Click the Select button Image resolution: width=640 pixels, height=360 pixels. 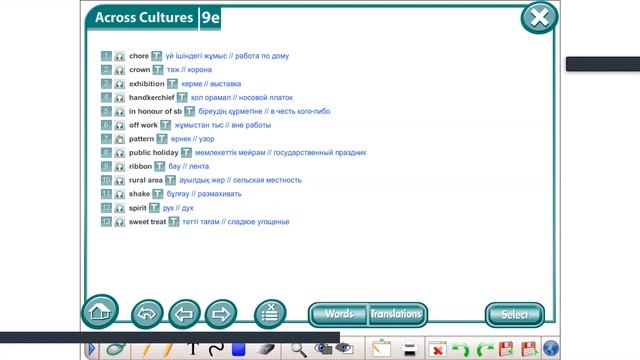[515, 315]
